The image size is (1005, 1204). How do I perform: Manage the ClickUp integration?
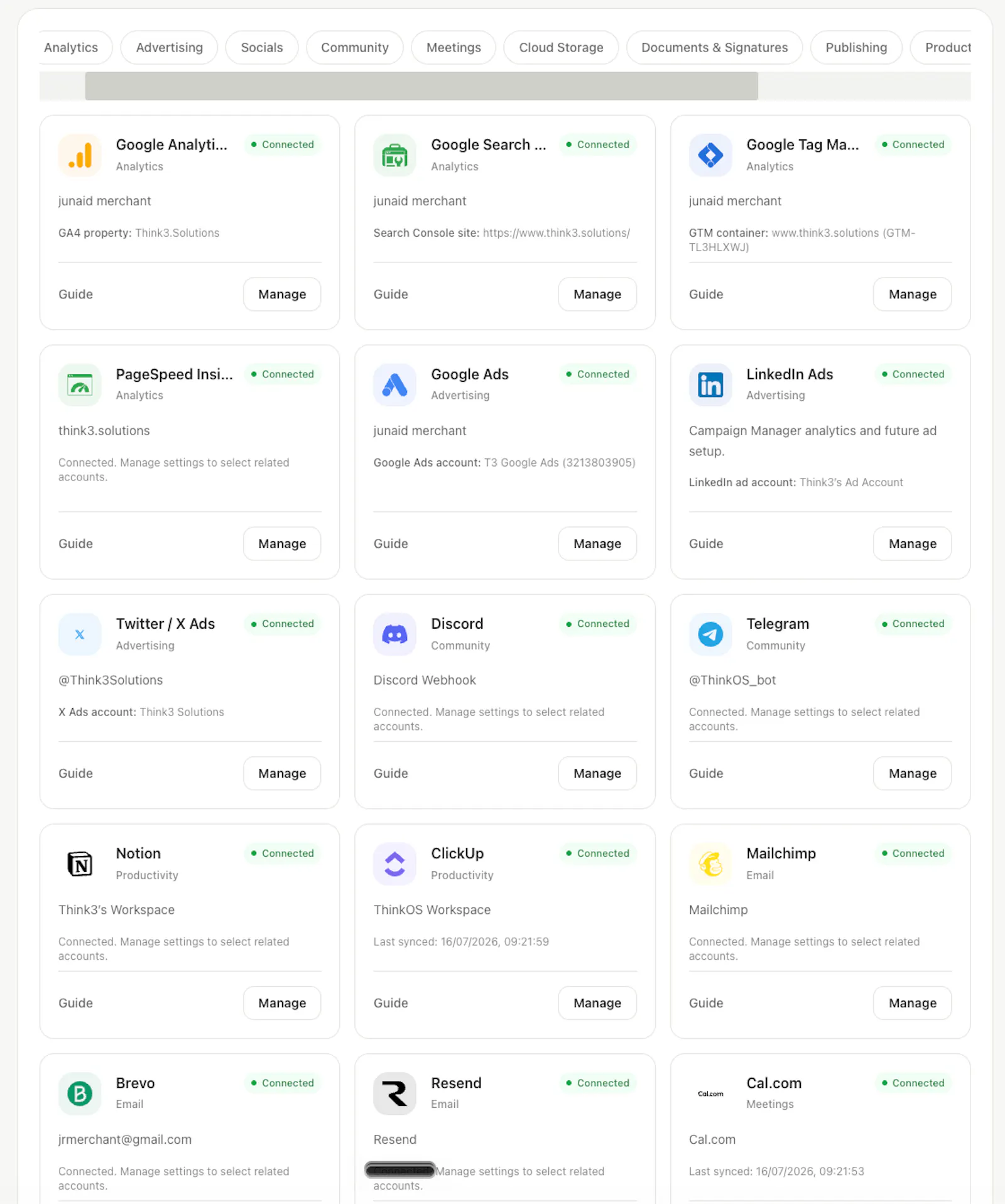click(597, 1003)
